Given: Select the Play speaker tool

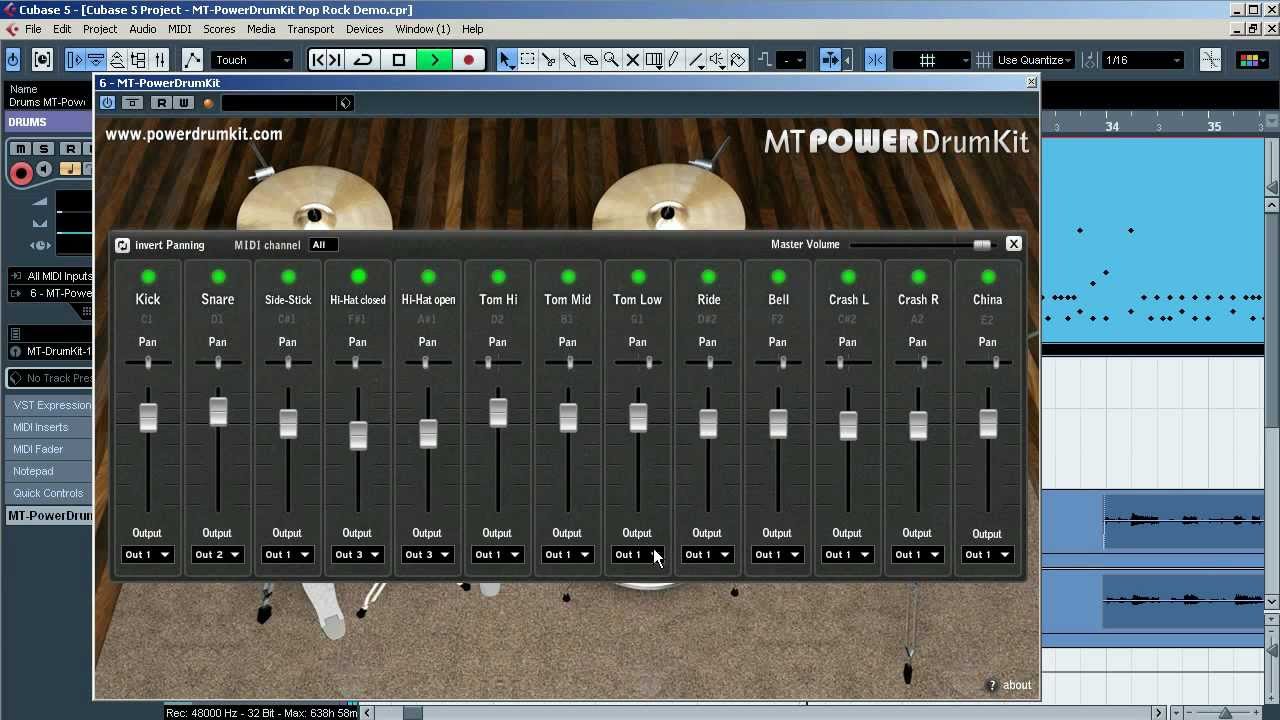Looking at the screenshot, I should (717, 60).
